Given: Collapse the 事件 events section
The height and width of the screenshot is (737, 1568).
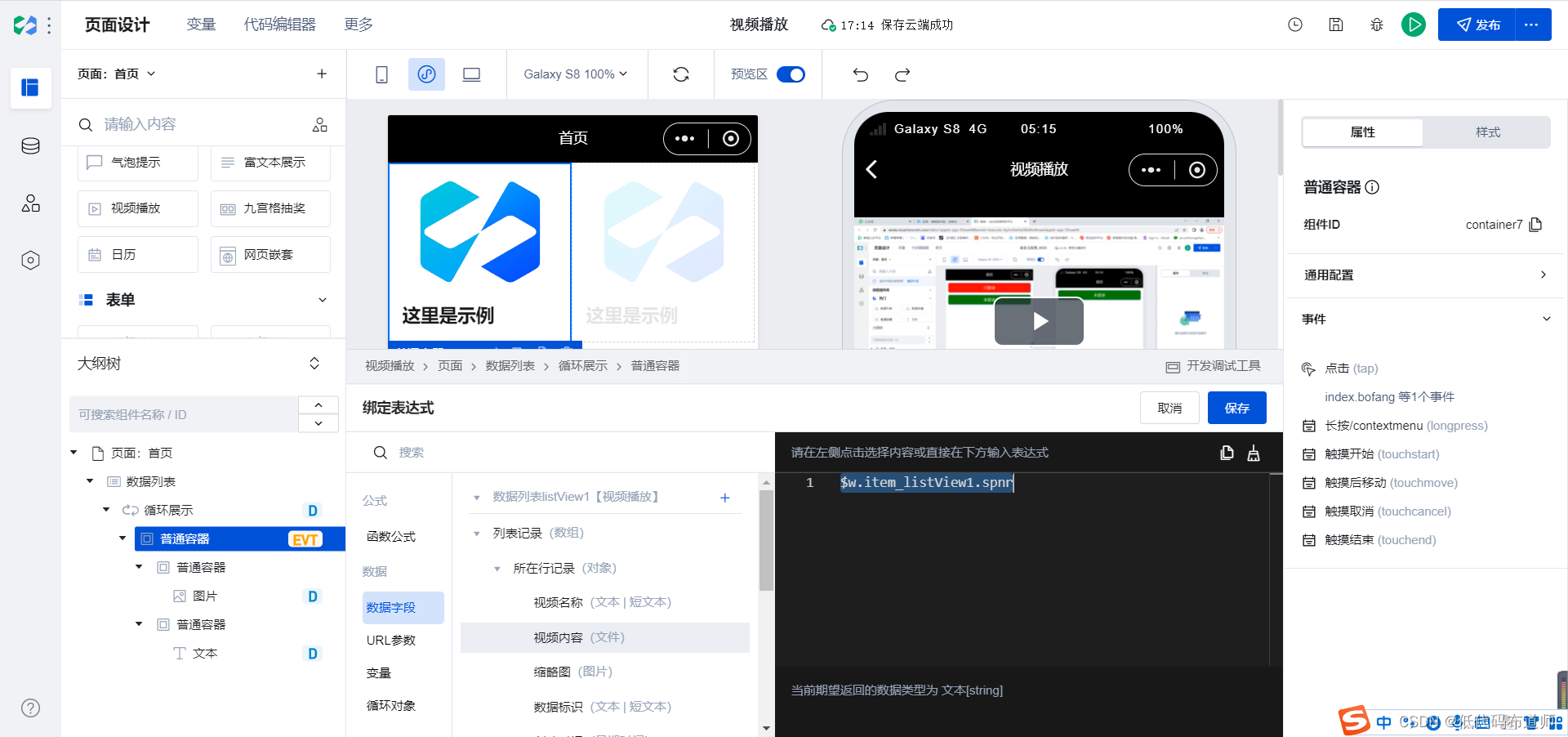Looking at the screenshot, I should (x=1546, y=319).
